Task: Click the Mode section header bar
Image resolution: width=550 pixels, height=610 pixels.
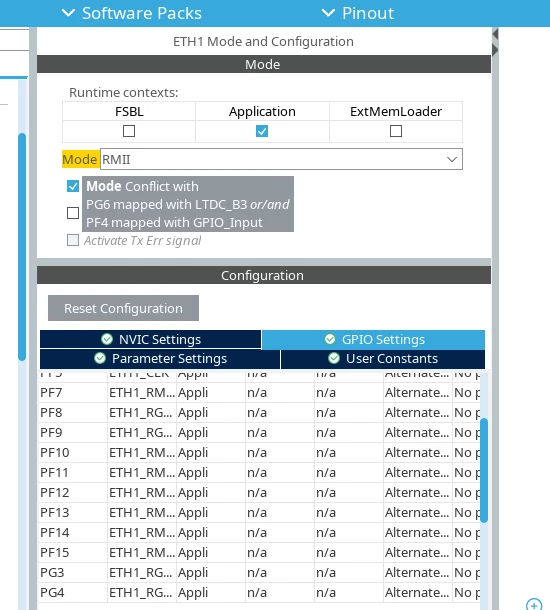Action: pyautogui.click(x=264, y=64)
